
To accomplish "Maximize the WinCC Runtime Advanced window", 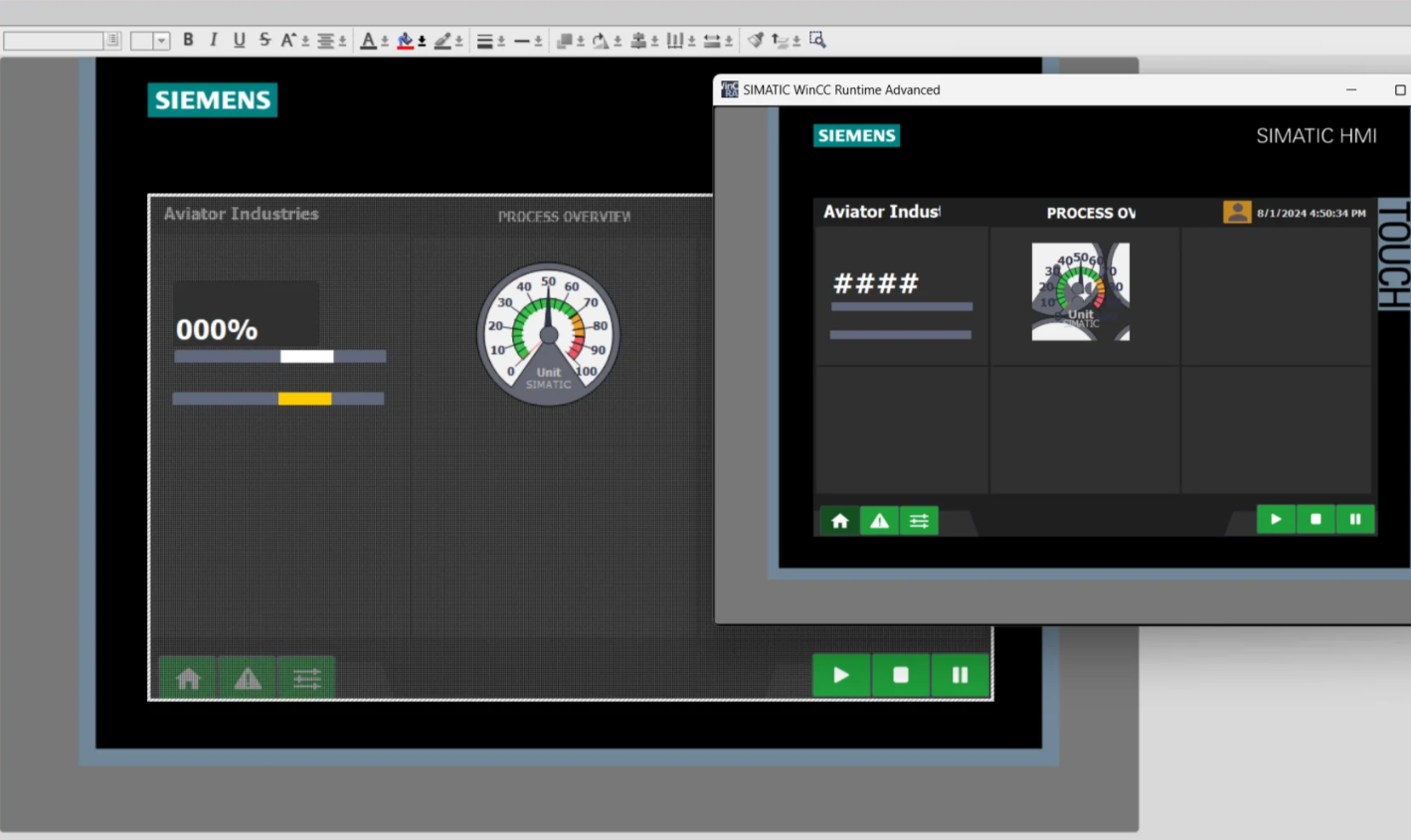I will click(x=1399, y=89).
